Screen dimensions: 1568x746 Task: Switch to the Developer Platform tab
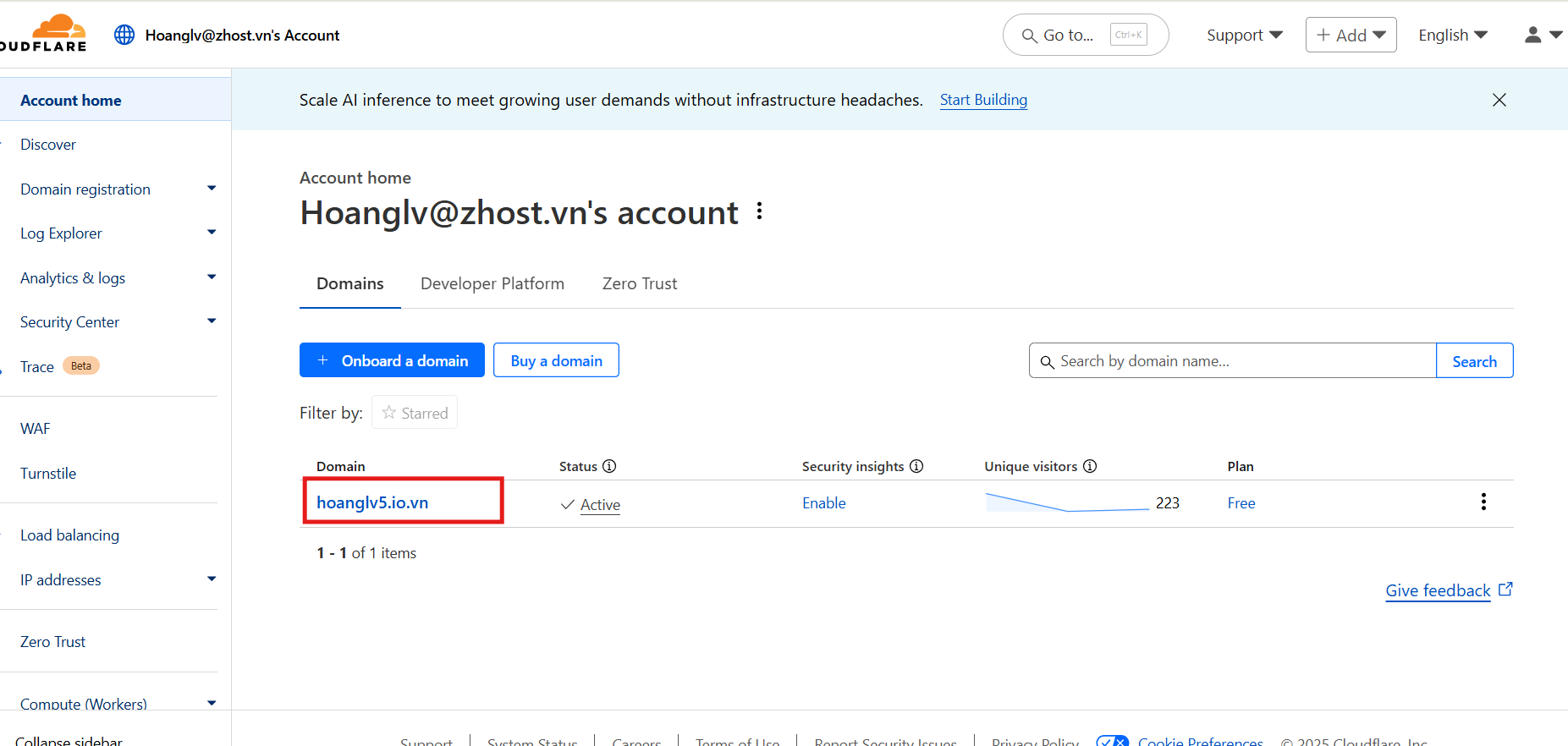click(x=492, y=283)
